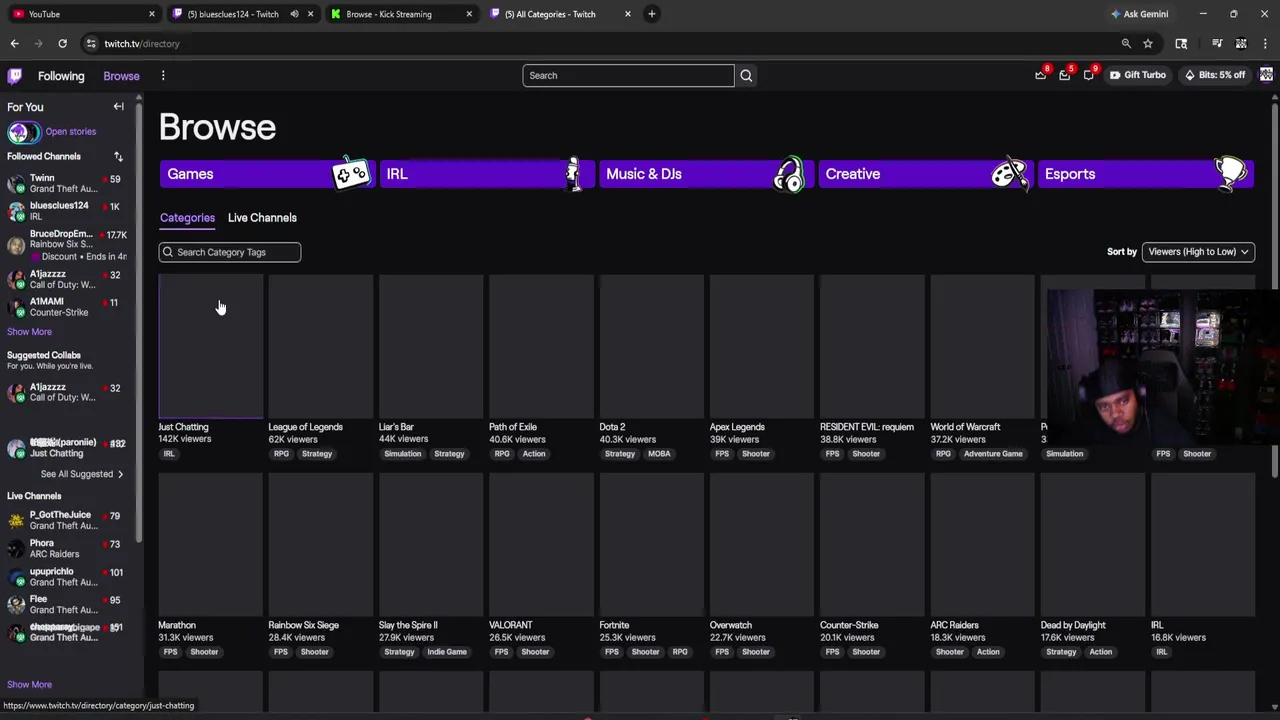The width and height of the screenshot is (1280, 720).
Task: Open Sort by Viewers (High to Low) dropdown
Action: 1198,252
